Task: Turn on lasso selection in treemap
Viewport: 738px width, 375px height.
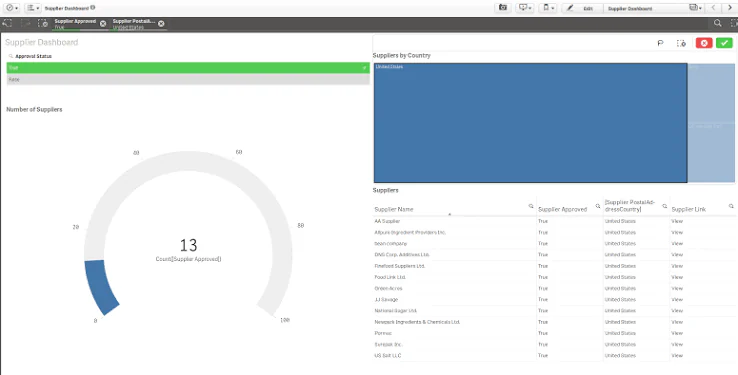Action: coord(660,43)
